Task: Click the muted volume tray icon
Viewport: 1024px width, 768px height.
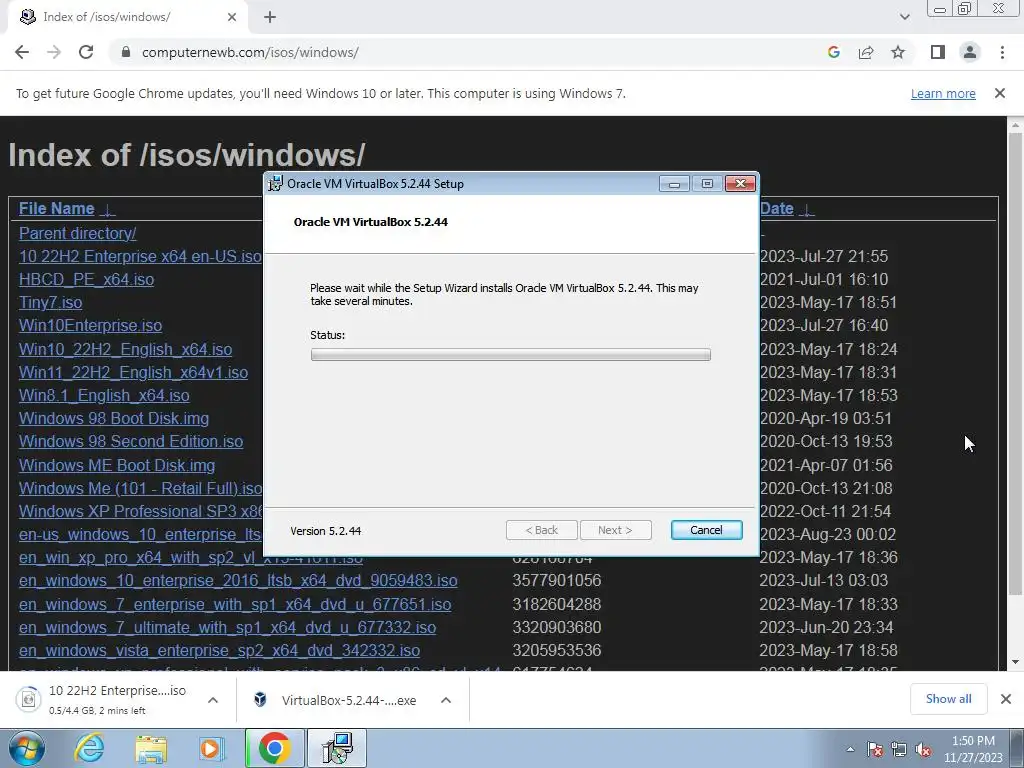Action: point(923,749)
